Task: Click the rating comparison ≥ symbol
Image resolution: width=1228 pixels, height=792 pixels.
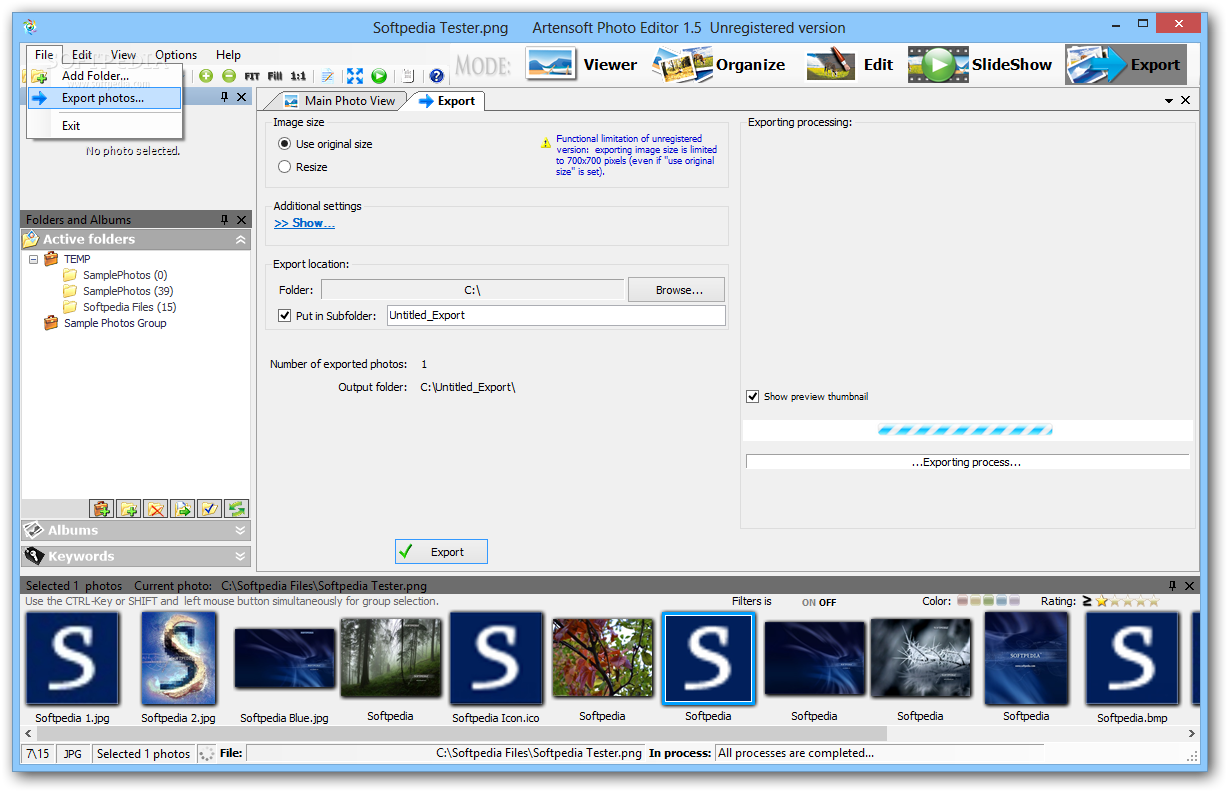Action: [x=1086, y=601]
